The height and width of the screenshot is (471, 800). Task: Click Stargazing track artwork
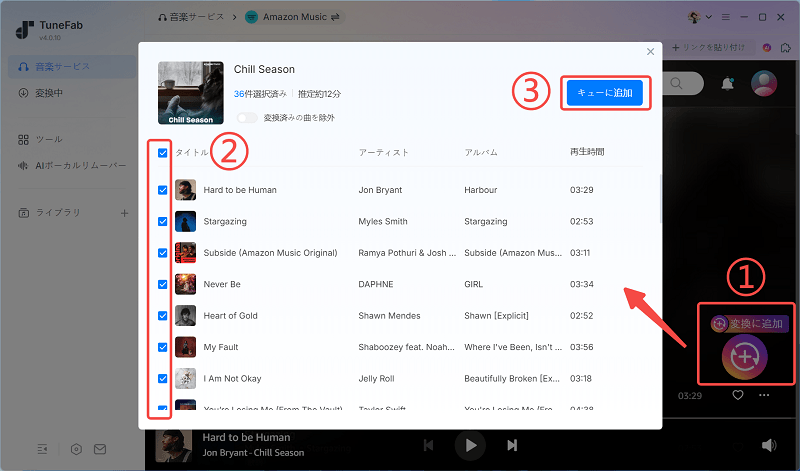[186, 221]
